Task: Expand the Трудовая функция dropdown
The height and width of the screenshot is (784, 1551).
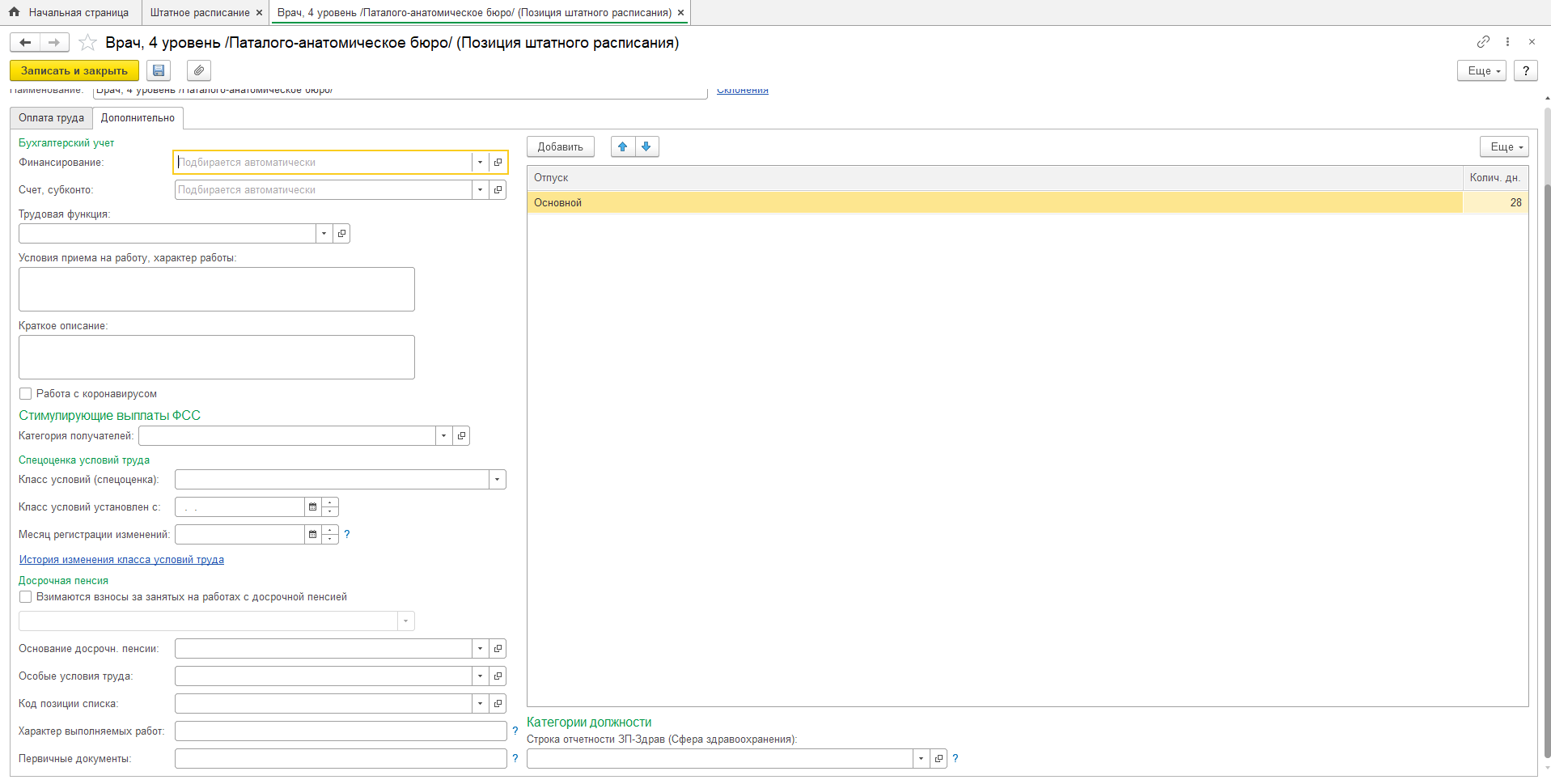Action: click(324, 234)
